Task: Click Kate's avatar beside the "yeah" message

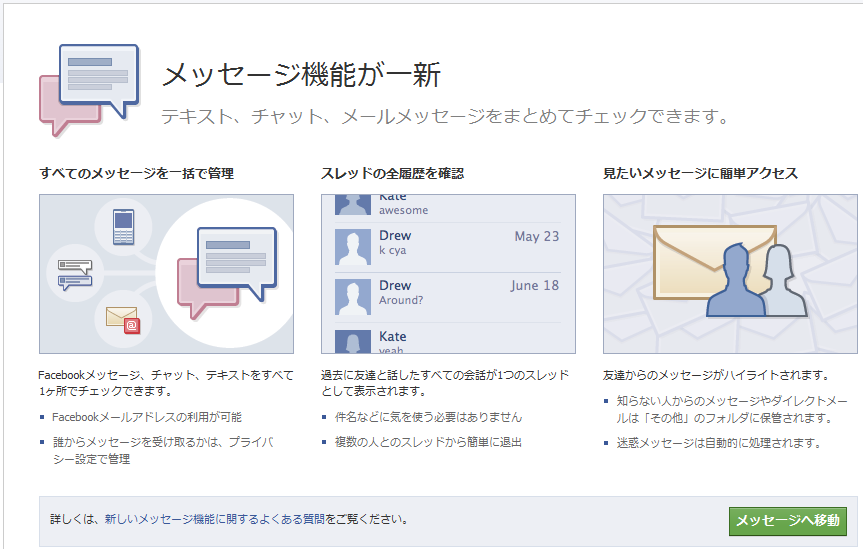Action: pos(354,341)
